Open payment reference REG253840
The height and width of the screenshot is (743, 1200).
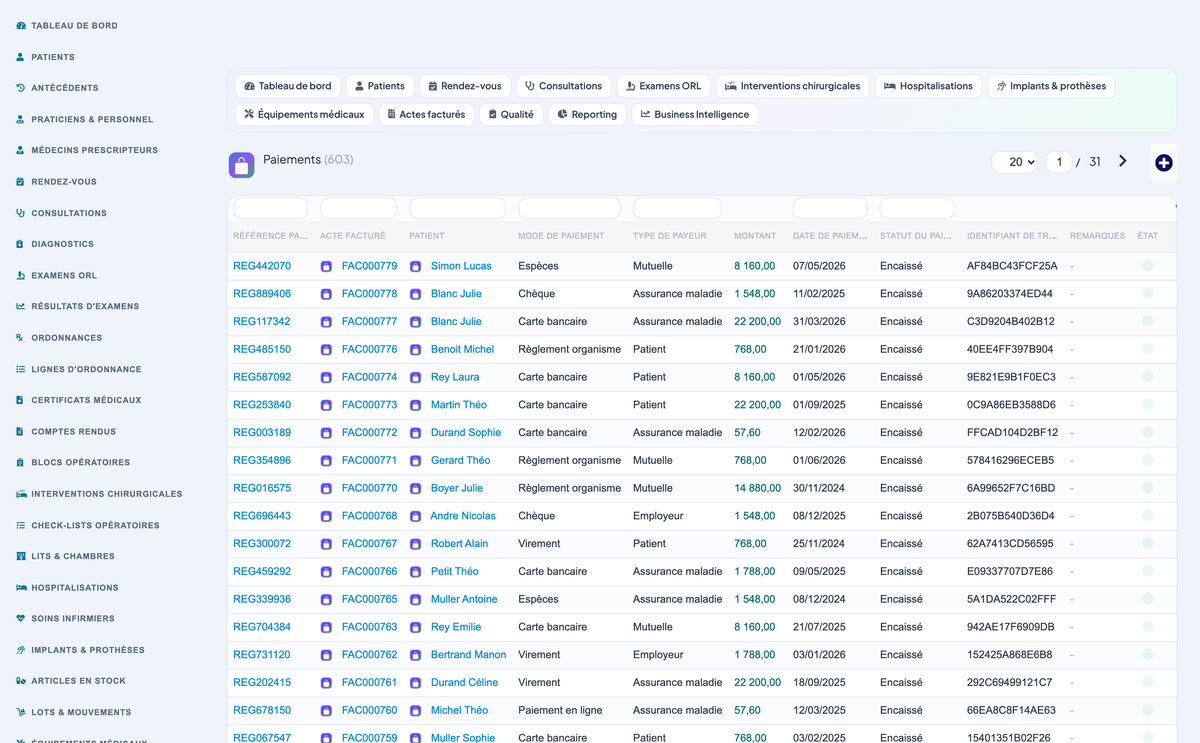pyautogui.click(x=262, y=405)
